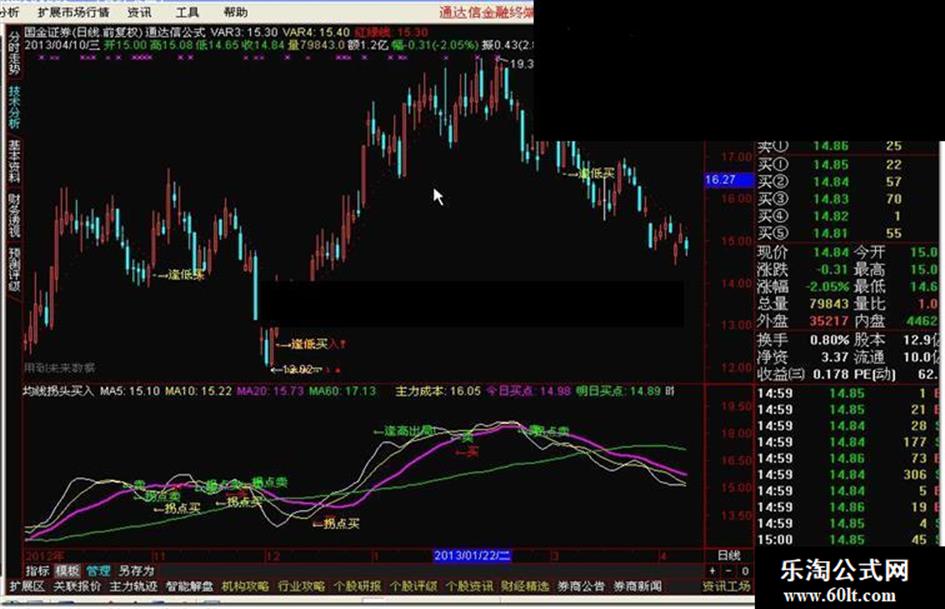Screen dimensions: 945x609
Task: Open the 资讯 menu
Action: coord(139,11)
